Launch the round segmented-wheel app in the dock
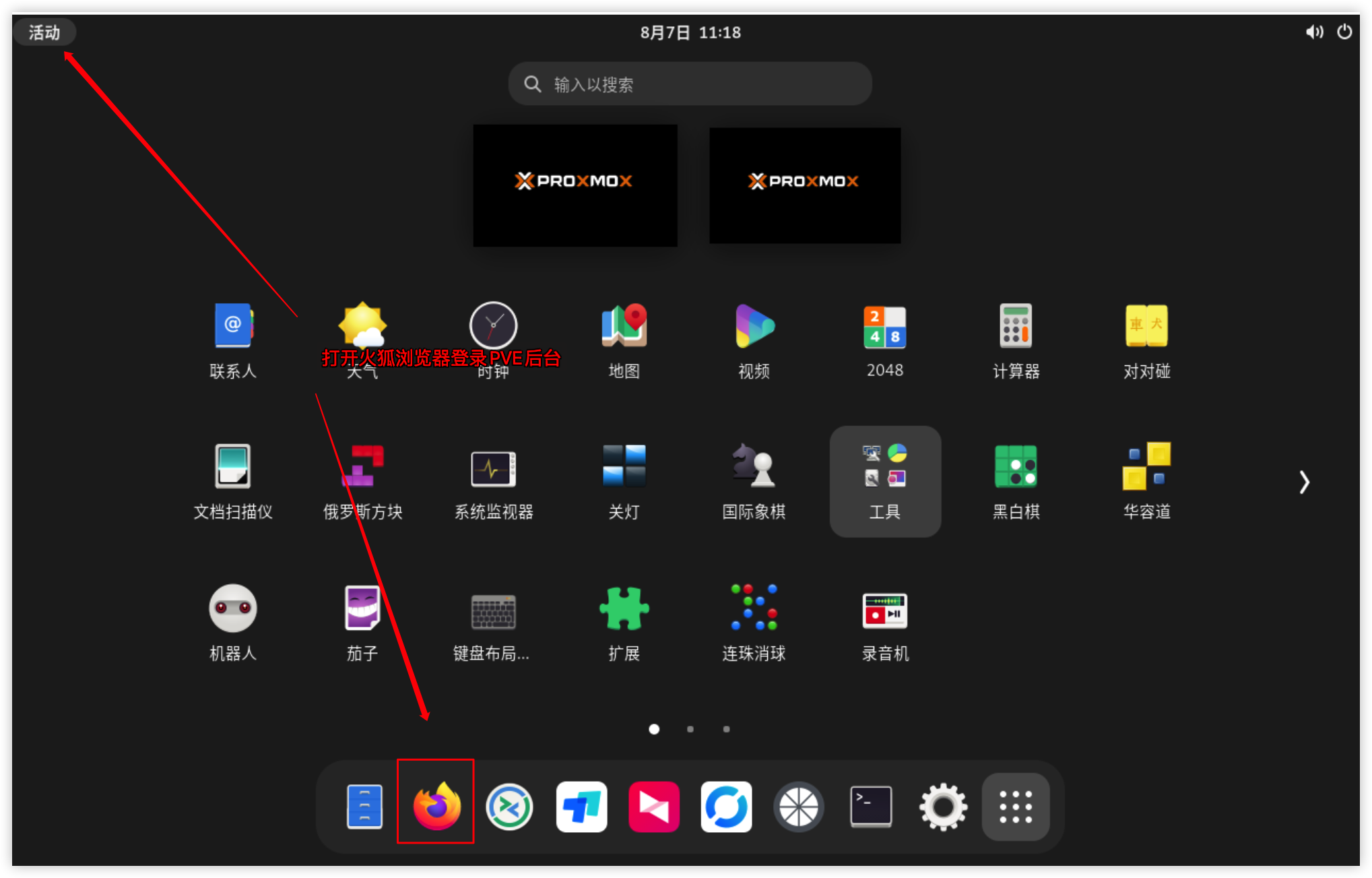The width and height of the screenshot is (1372, 878). pyautogui.click(x=799, y=806)
